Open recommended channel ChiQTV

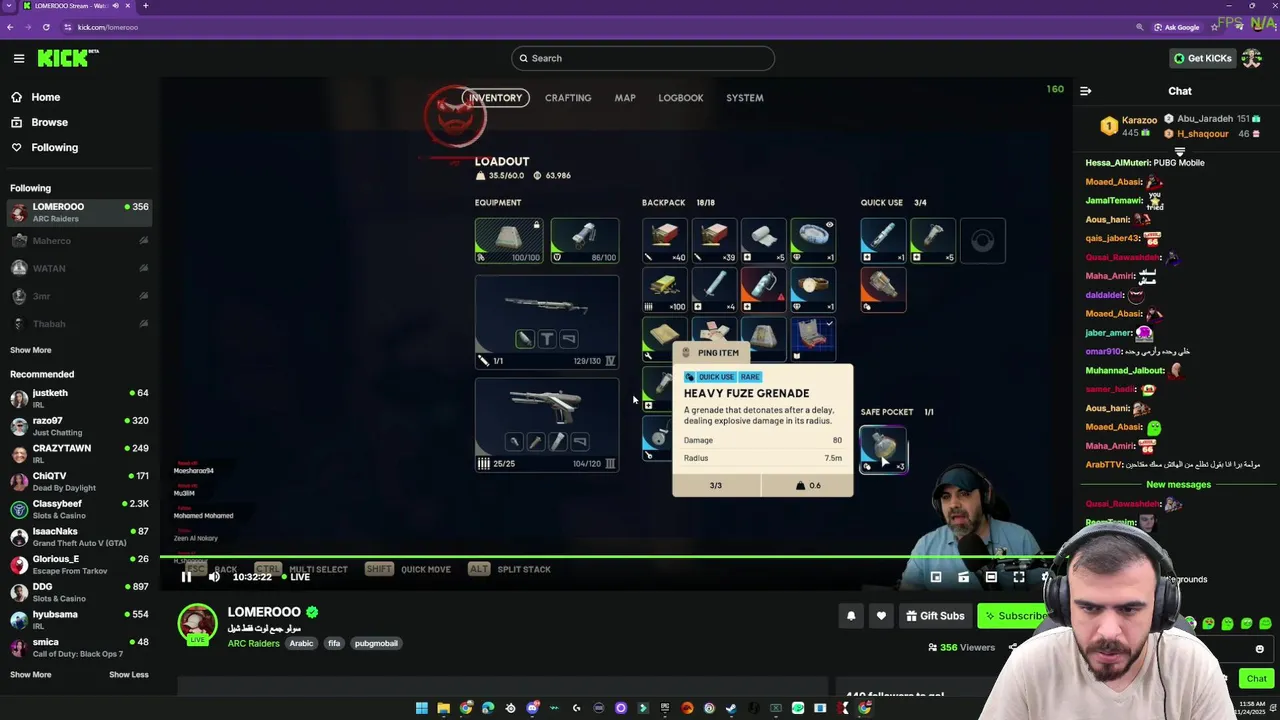79,481
